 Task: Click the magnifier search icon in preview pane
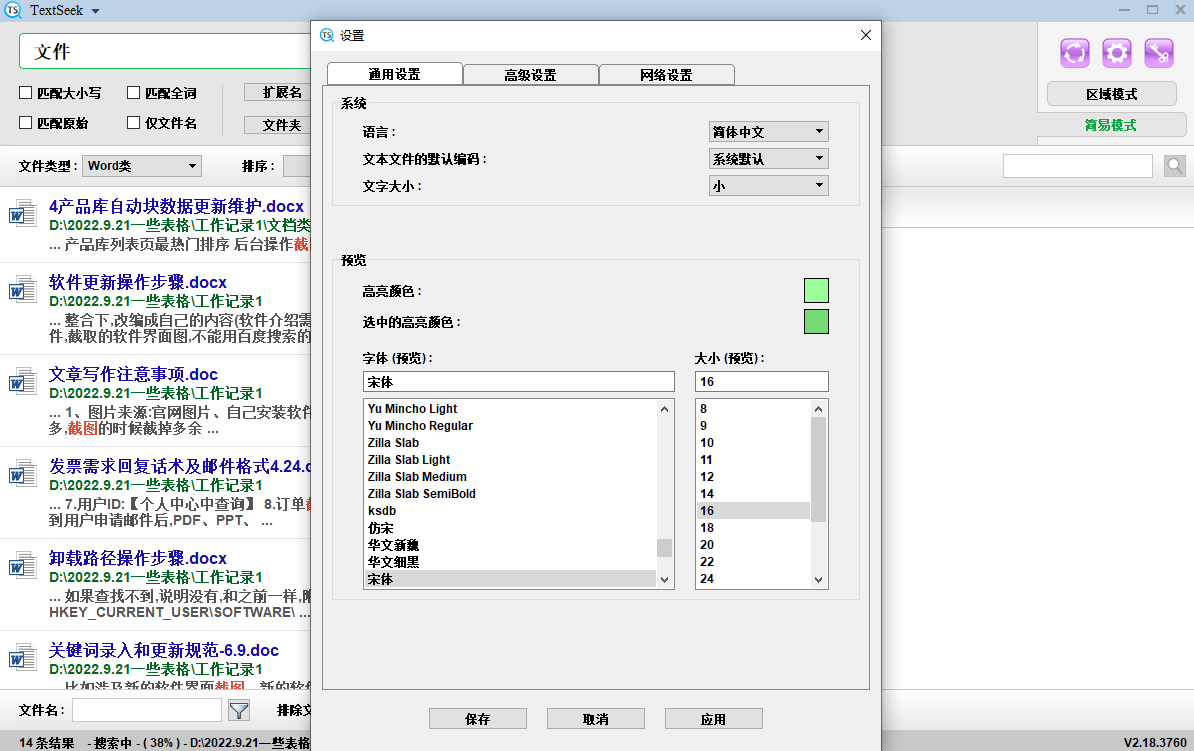pyautogui.click(x=1175, y=166)
